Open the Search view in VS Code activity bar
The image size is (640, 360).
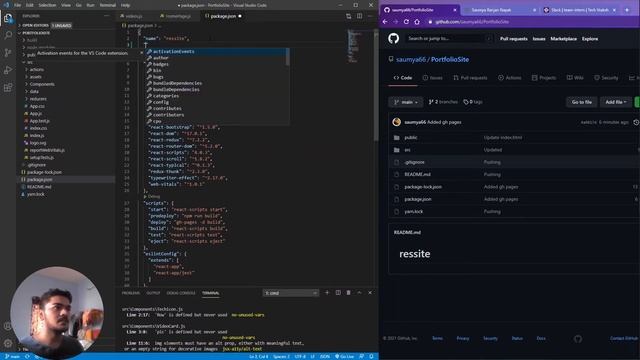pos(8,36)
